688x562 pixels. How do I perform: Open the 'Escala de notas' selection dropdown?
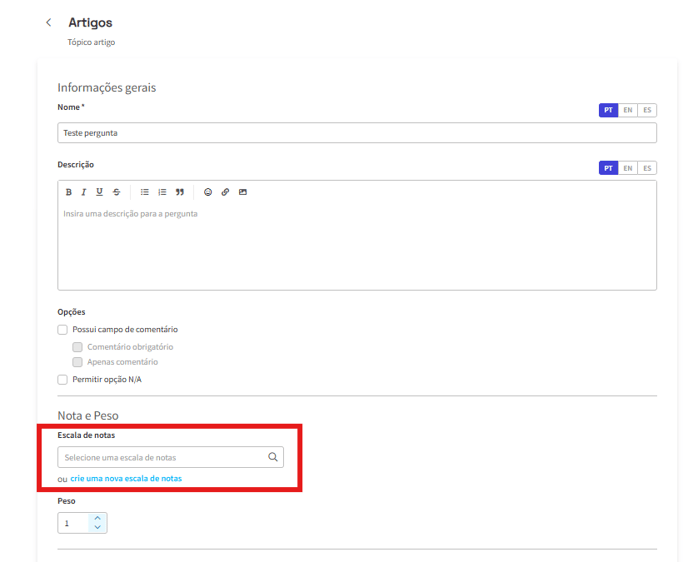(x=170, y=457)
